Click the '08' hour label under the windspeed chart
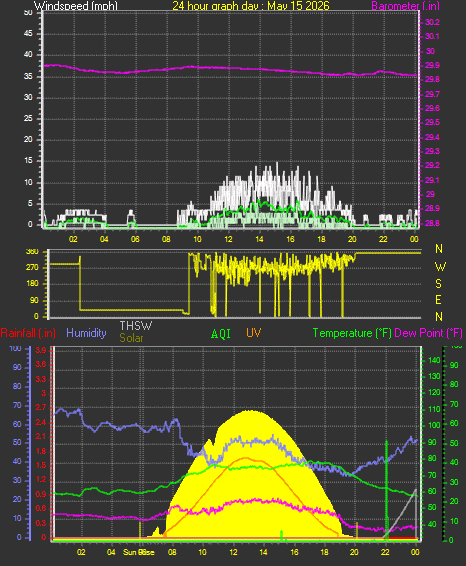The width and height of the screenshot is (466, 566). click(x=166, y=239)
